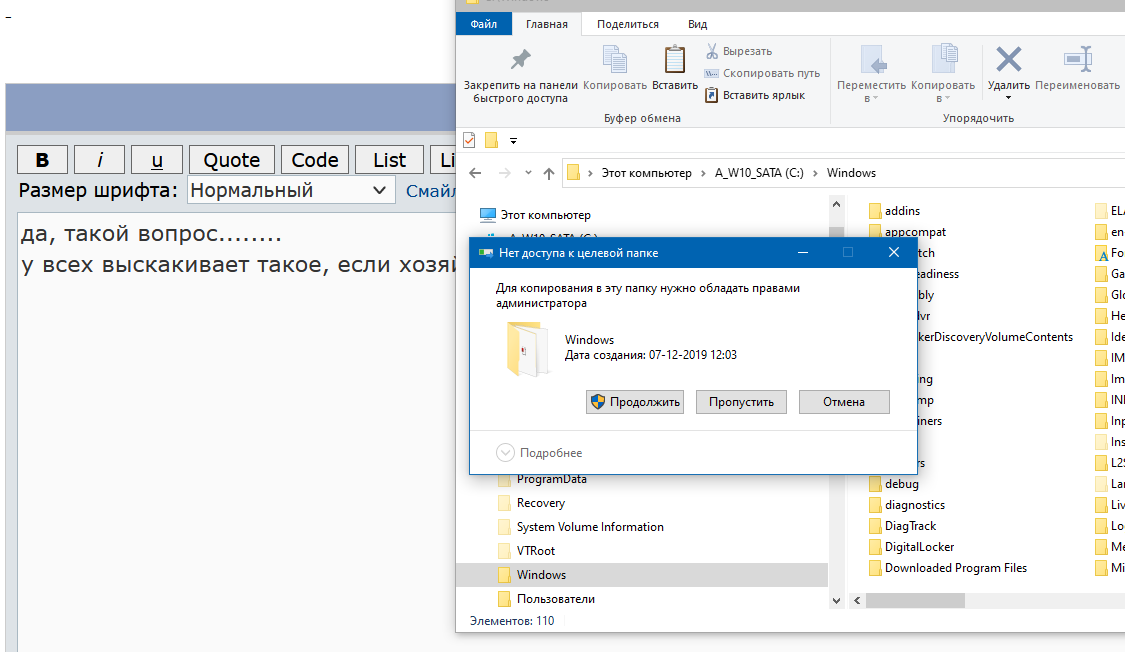Click Windows in the address bar breadcrumb
The height and width of the screenshot is (652, 1125).
851,173
